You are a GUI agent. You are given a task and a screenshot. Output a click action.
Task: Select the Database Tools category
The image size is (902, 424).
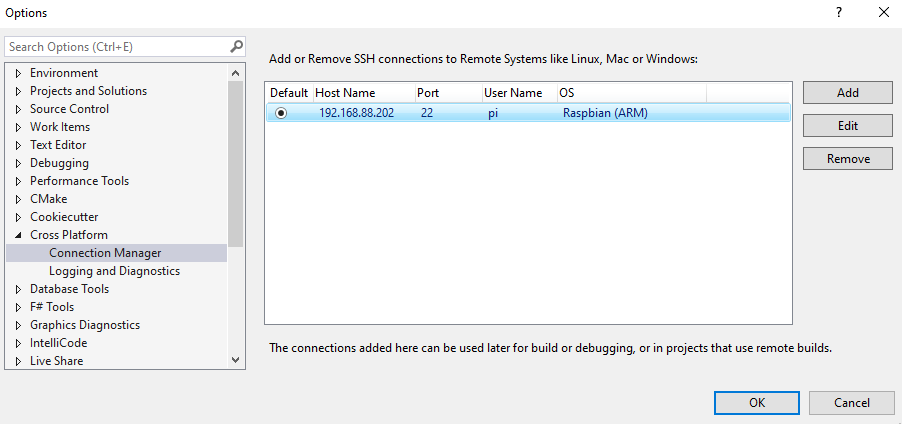pos(70,289)
